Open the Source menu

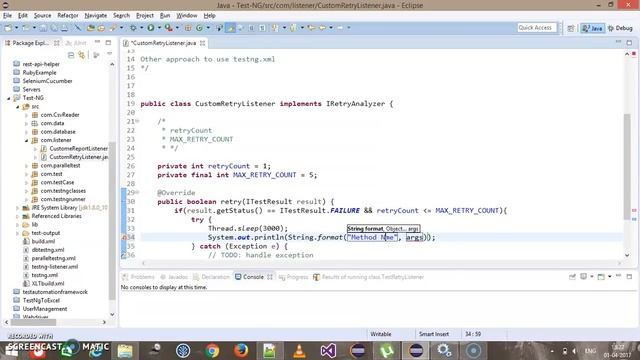pyautogui.click(x=42, y=16)
